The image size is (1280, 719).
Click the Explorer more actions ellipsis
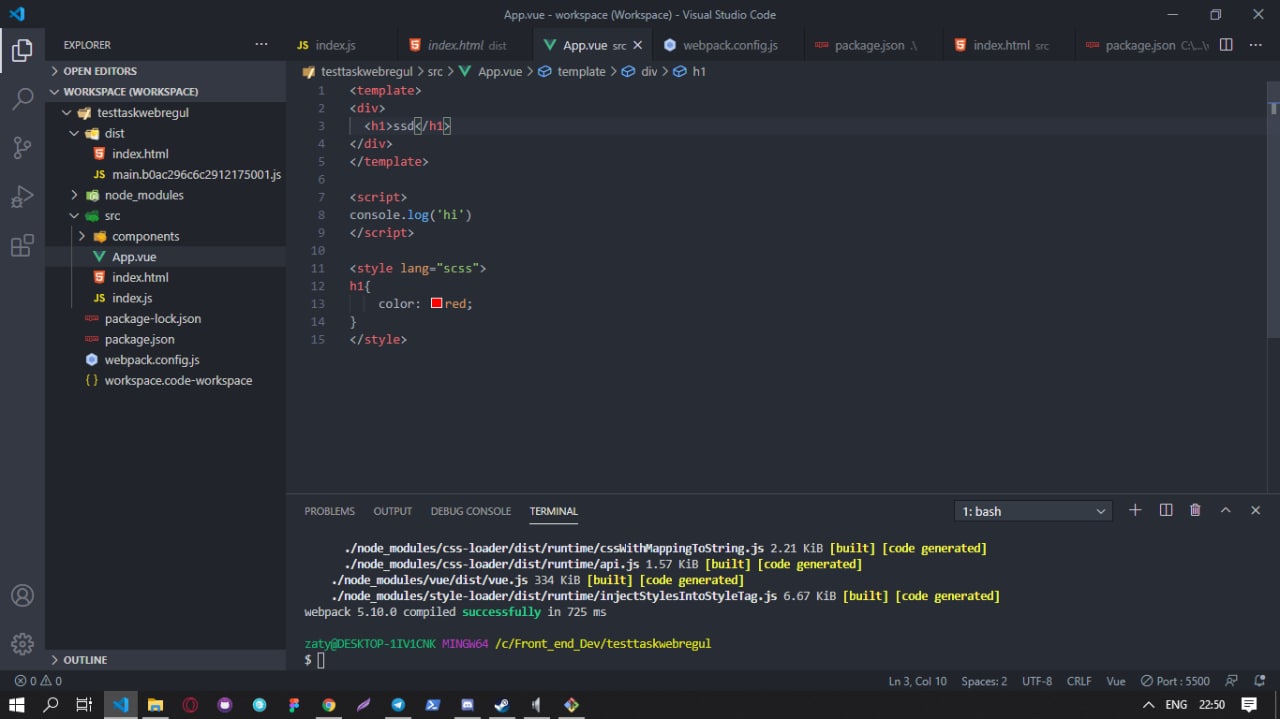tap(261, 45)
